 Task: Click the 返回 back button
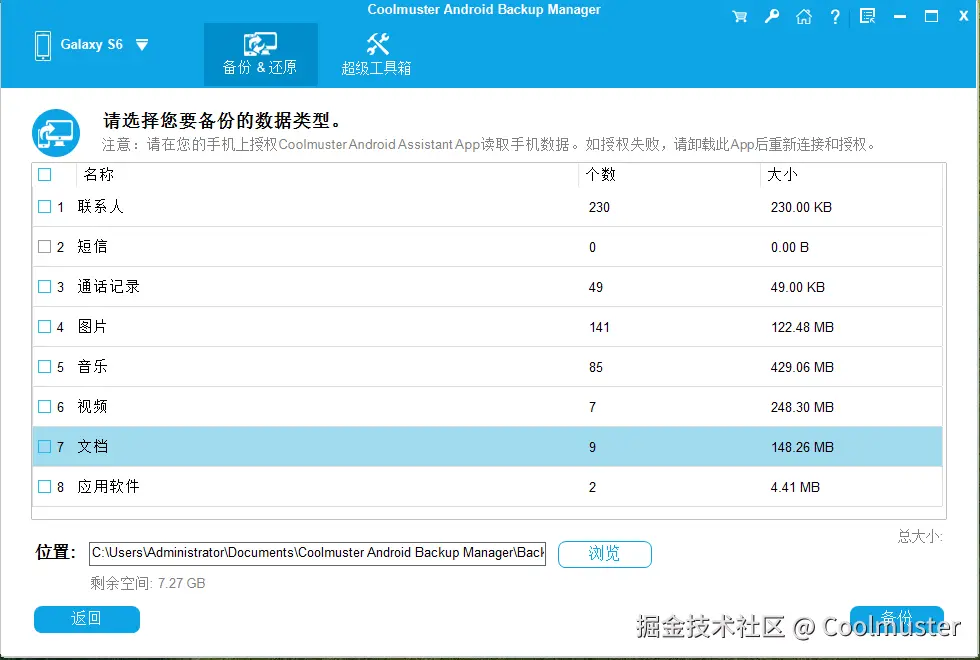pyautogui.click(x=87, y=619)
